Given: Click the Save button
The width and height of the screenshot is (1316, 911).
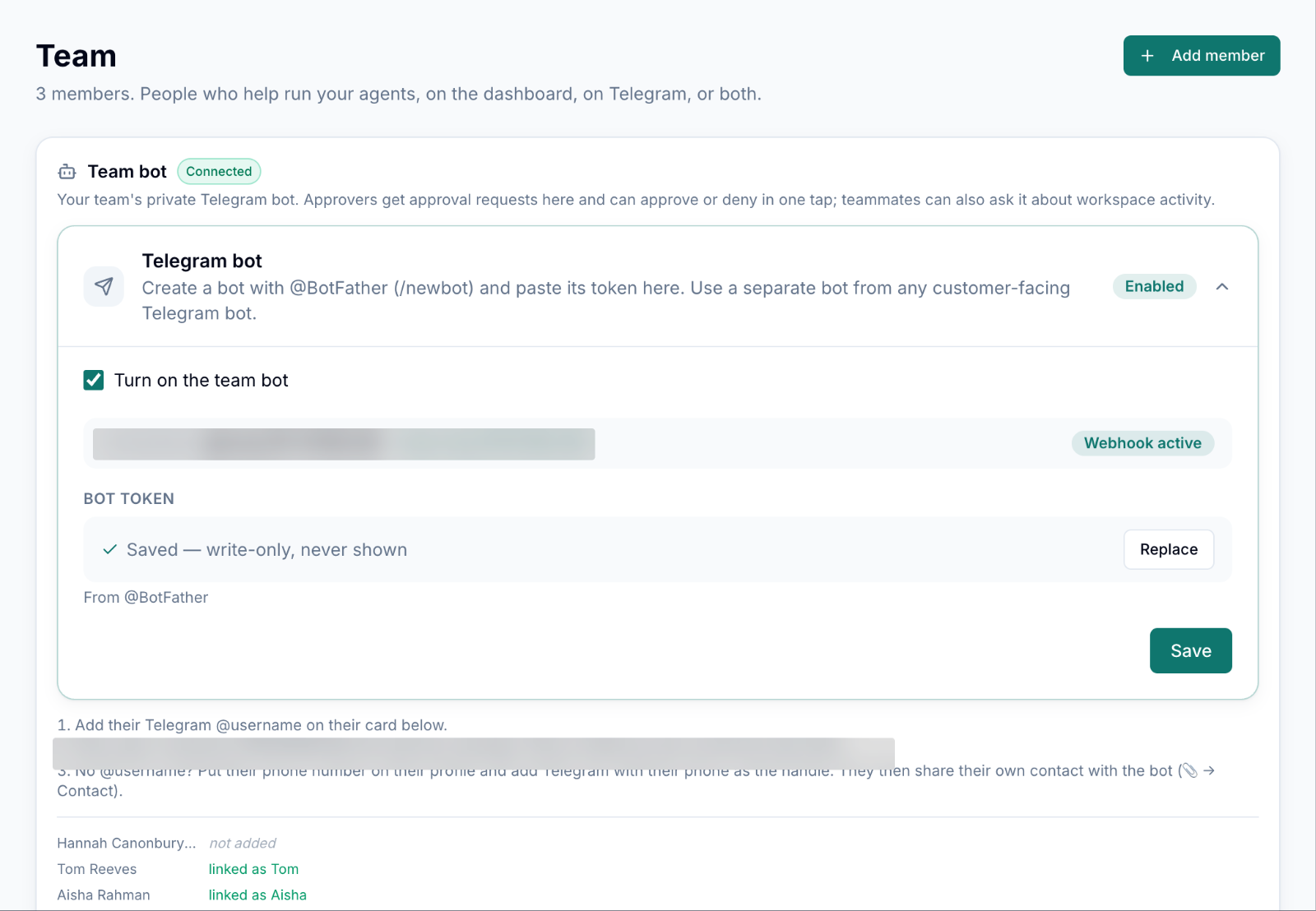Looking at the screenshot, I should [1191, 651].
